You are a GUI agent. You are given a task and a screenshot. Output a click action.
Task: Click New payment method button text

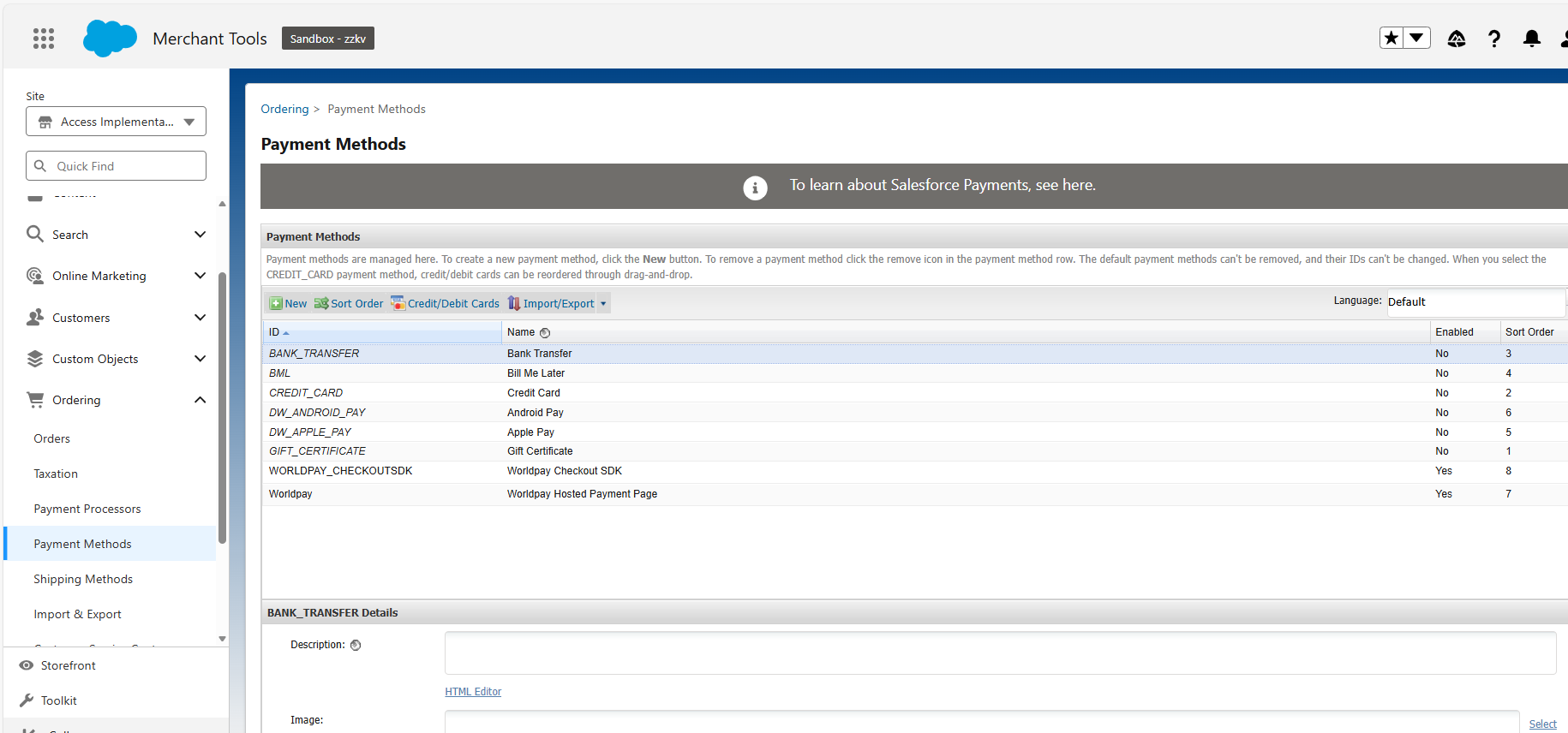[x=296, y=303]
